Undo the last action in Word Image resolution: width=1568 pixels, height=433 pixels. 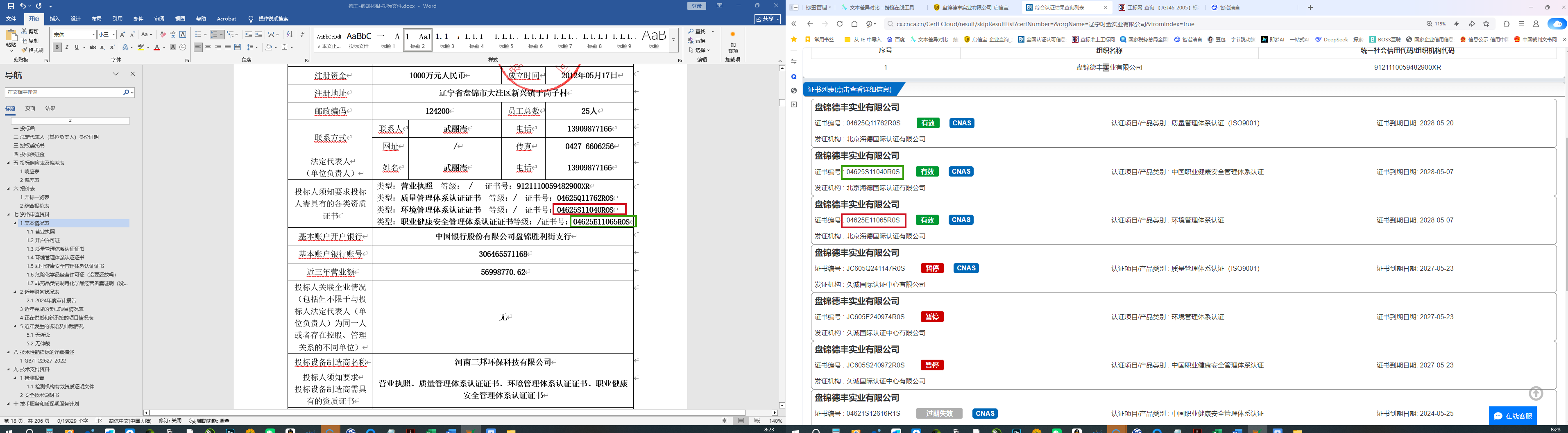tap(23, 6)
